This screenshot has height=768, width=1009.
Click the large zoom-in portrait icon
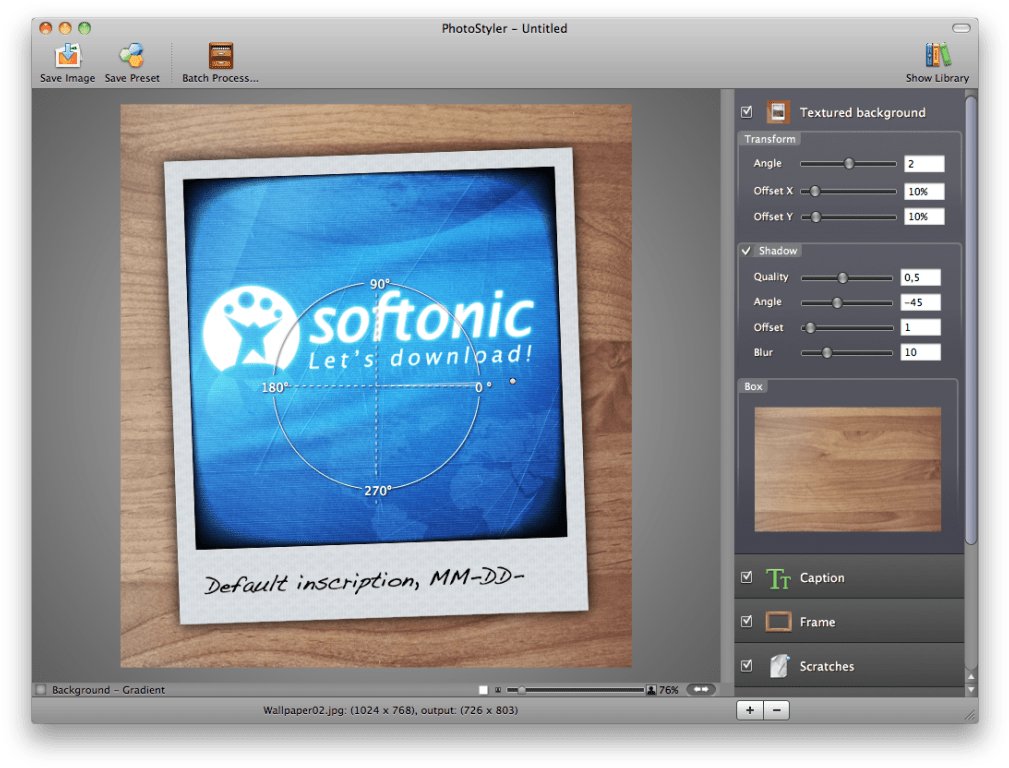click(x=651, y=690)
